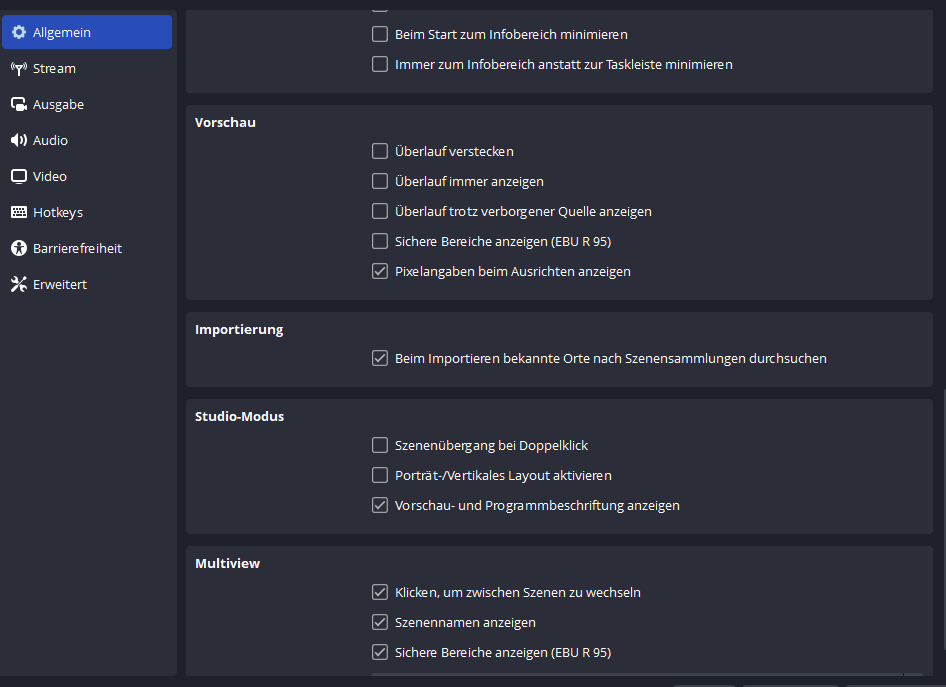Tick 'Überlauf immer anzeigen' option

(x=380, y=182)
